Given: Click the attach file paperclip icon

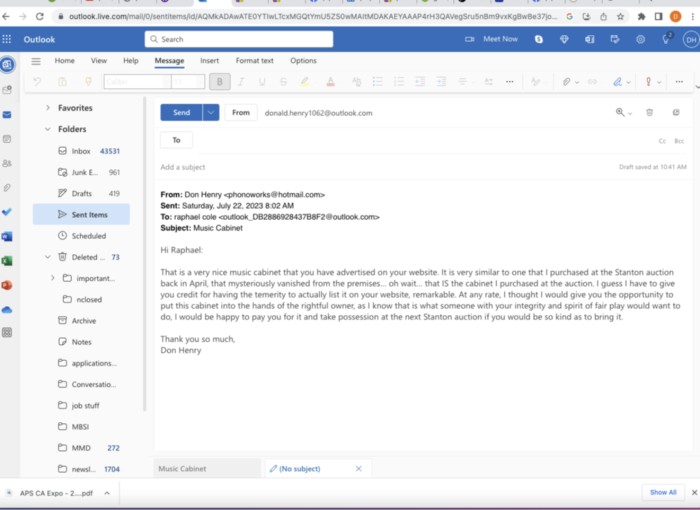Looking at the screenshot, I should 565,82.
